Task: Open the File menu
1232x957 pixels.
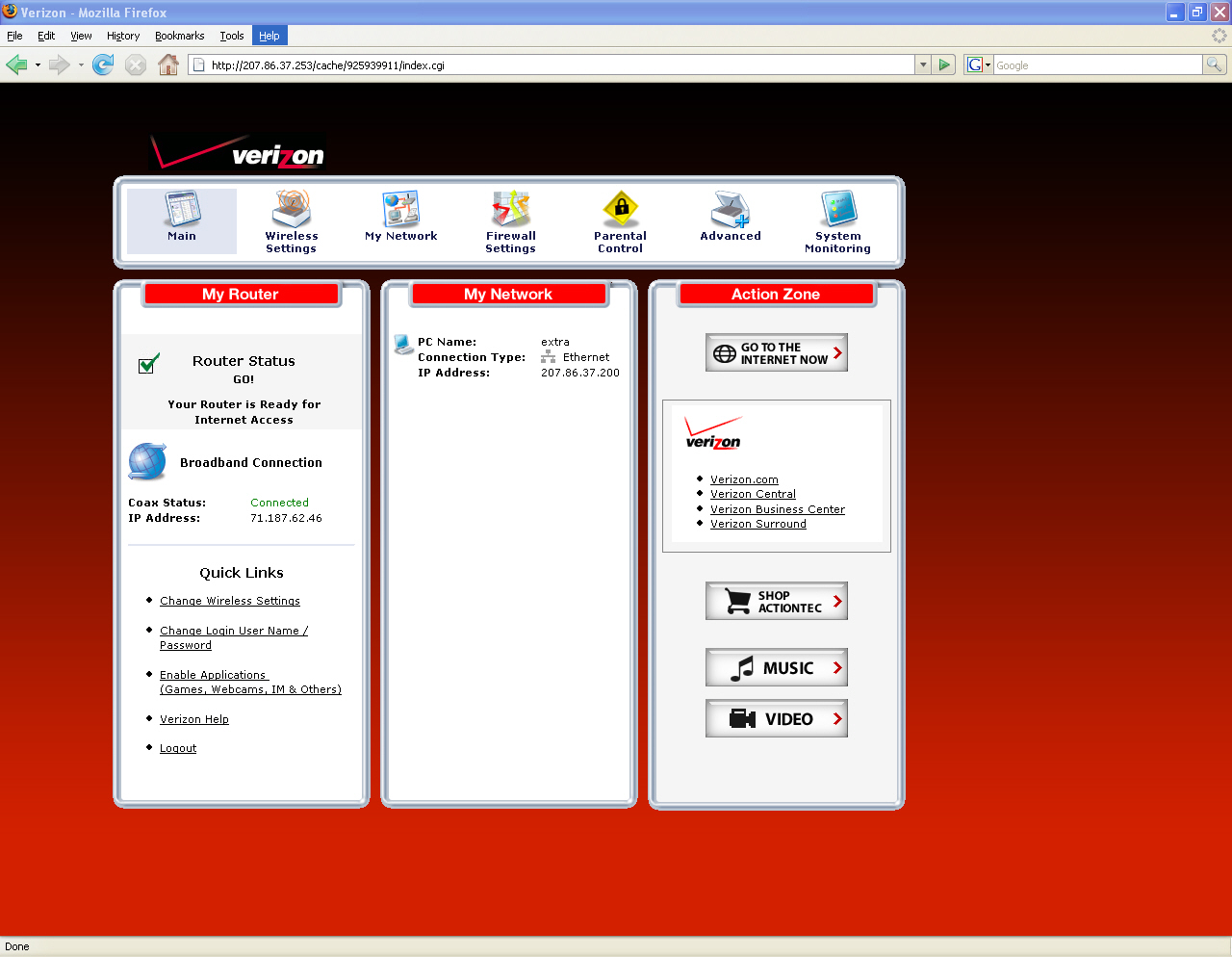Action: pos(14,36)
